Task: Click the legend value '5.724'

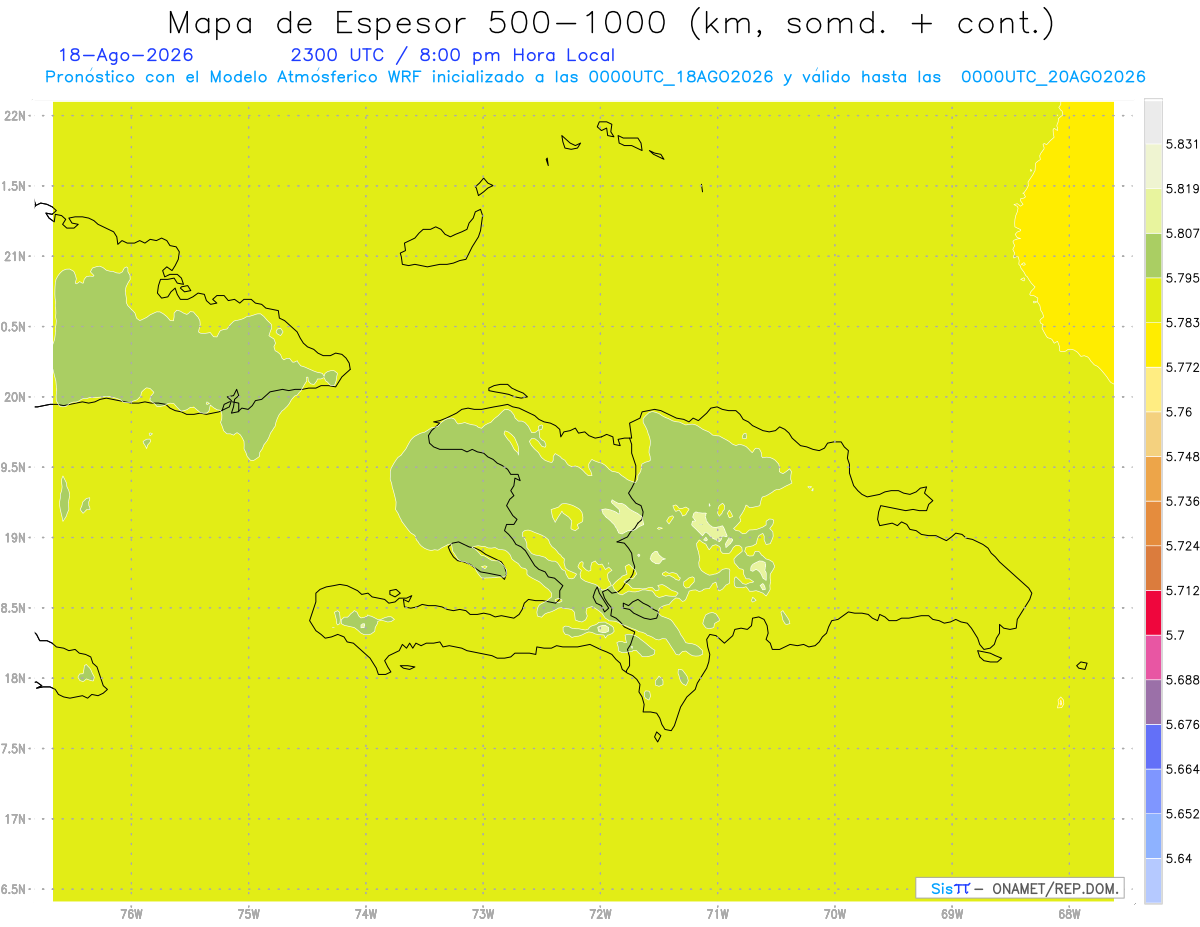Action: [x=1184, y=546]
